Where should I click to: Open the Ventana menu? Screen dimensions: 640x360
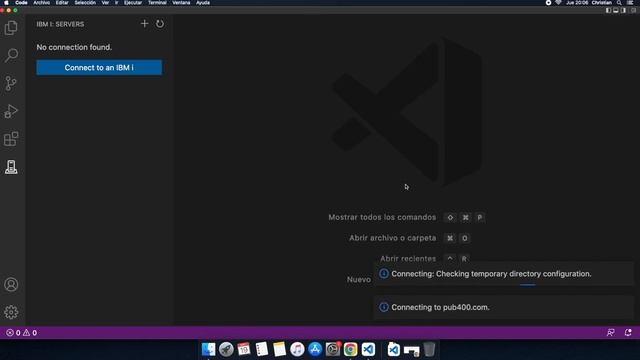[181, 2]
